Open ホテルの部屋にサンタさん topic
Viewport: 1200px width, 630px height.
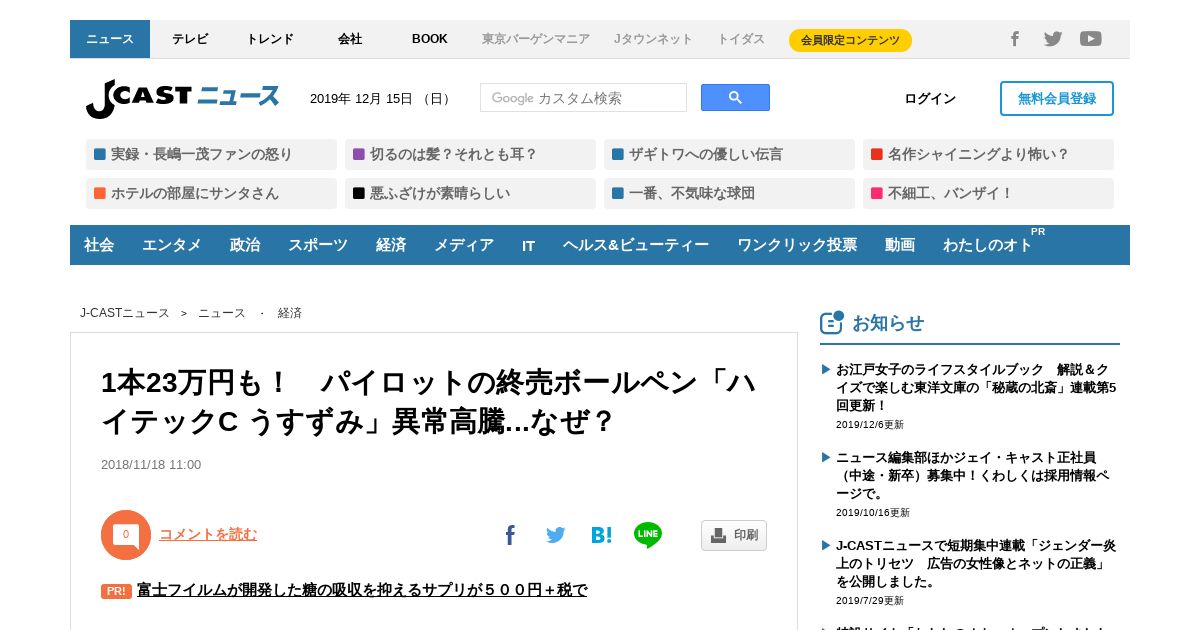[211, 193]
